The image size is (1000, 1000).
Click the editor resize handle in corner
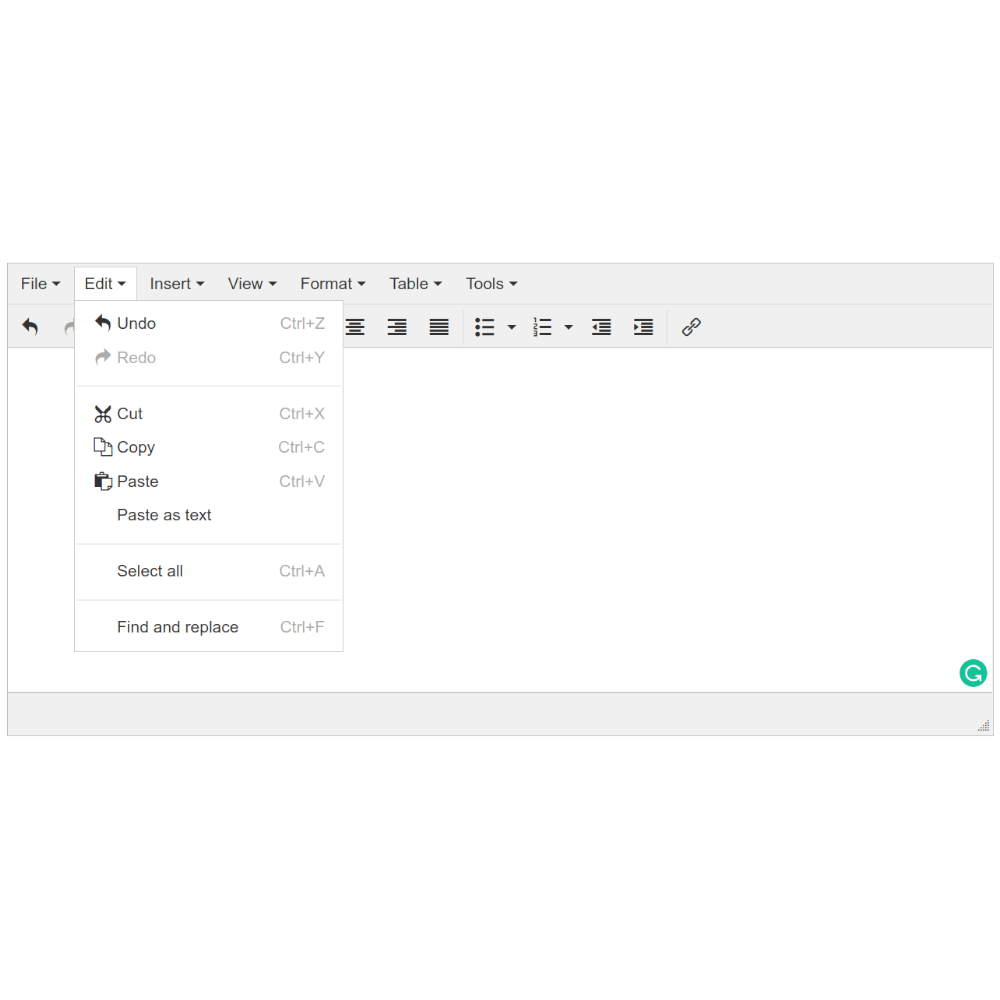pyautogui.click(x=984, y=726)
